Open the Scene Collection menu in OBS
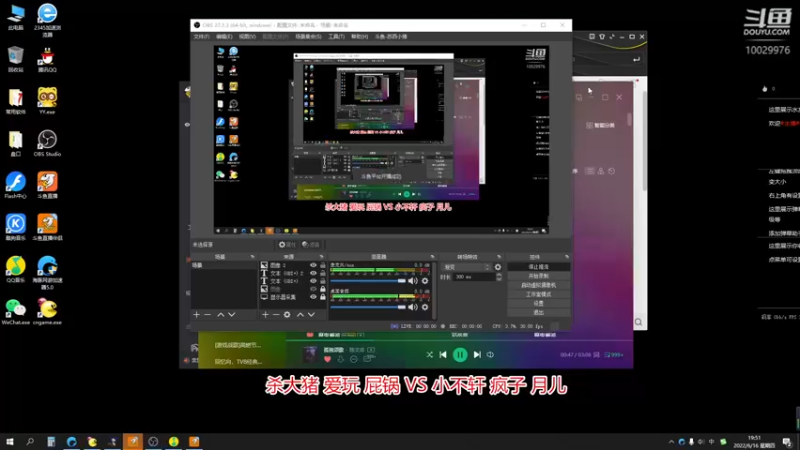 [308, 37]
